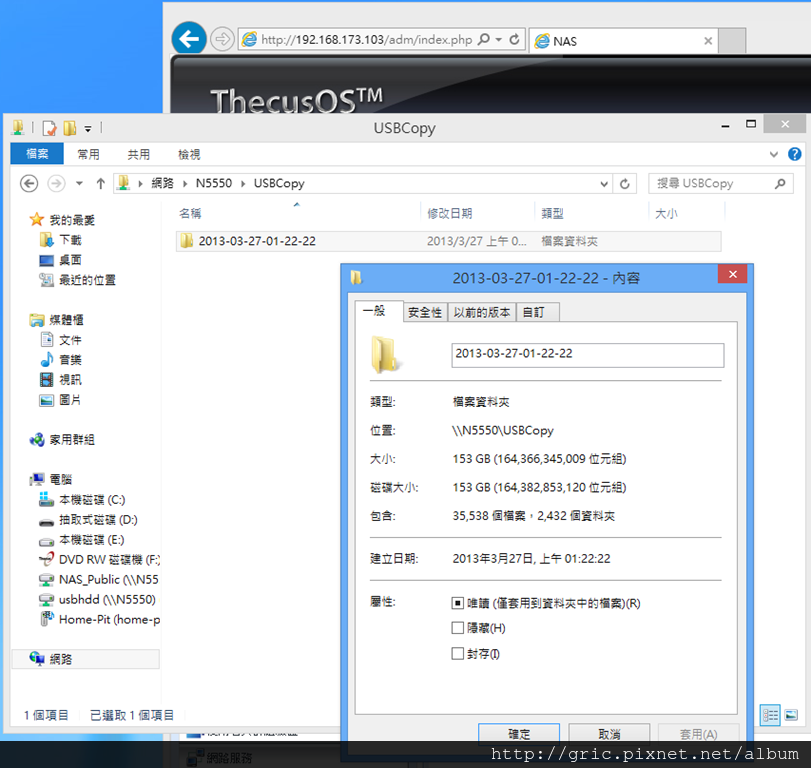
Task: Click the Explorer refresh button
Action: click(x=625, y=184)
